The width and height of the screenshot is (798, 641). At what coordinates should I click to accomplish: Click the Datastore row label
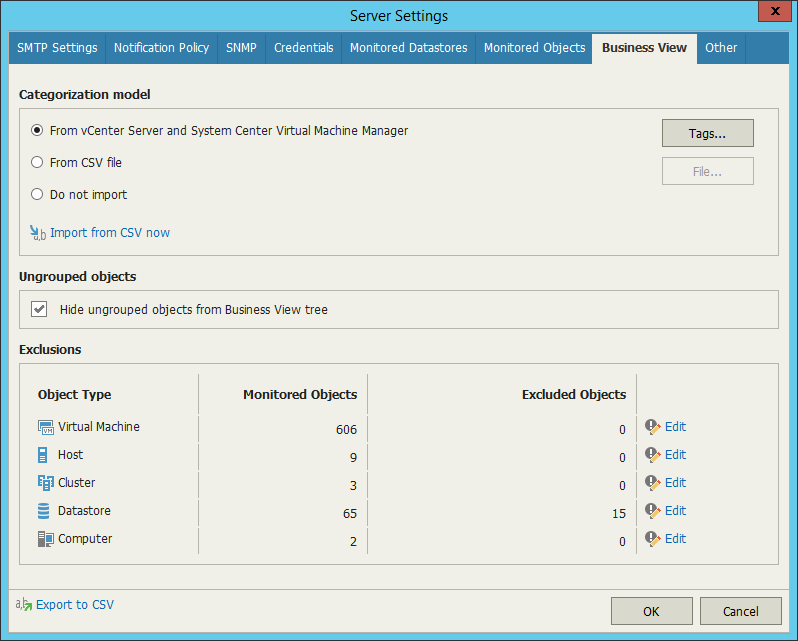click(84, 511)
